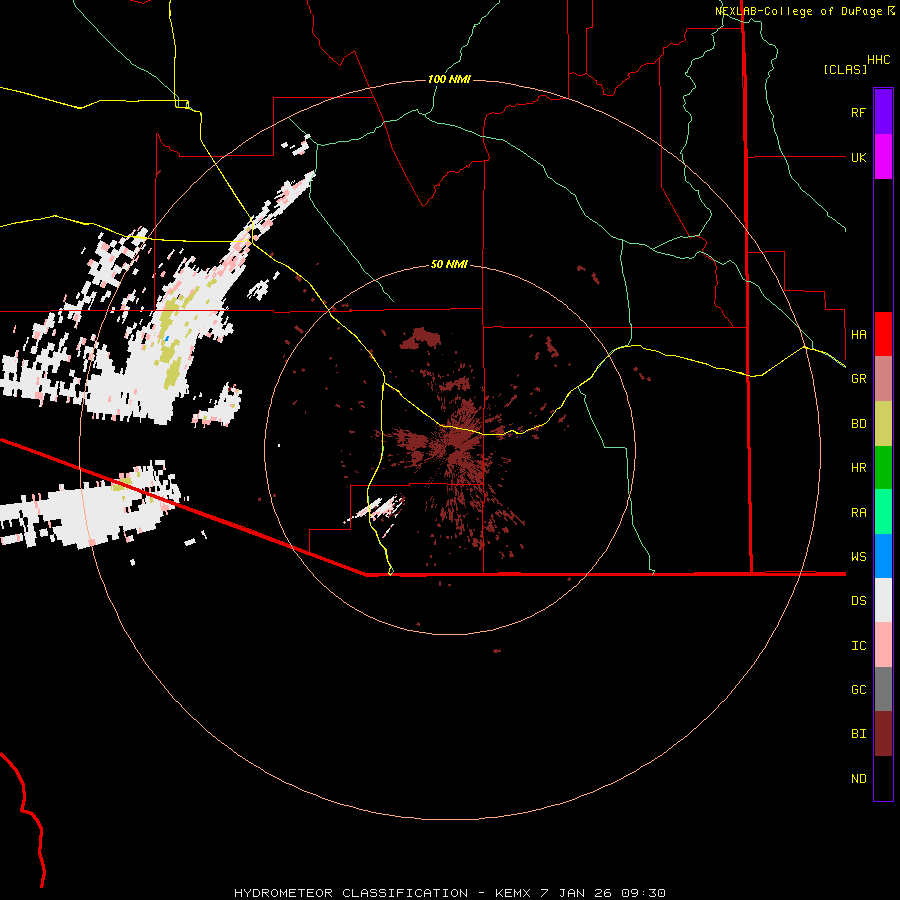
Task: Click the HR green legend swatch
Action: (883, 468)
